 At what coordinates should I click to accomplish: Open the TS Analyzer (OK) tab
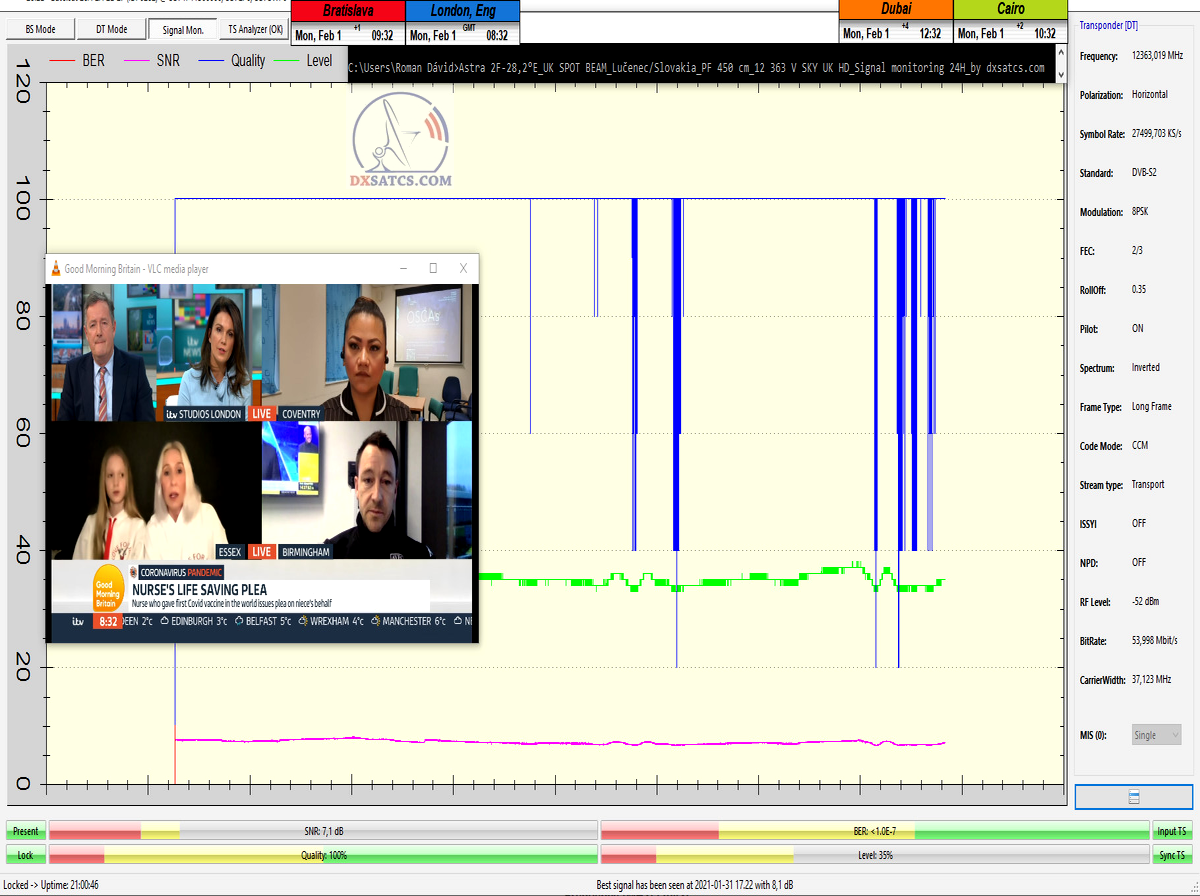pyautogui.click(x=255, y=30)
